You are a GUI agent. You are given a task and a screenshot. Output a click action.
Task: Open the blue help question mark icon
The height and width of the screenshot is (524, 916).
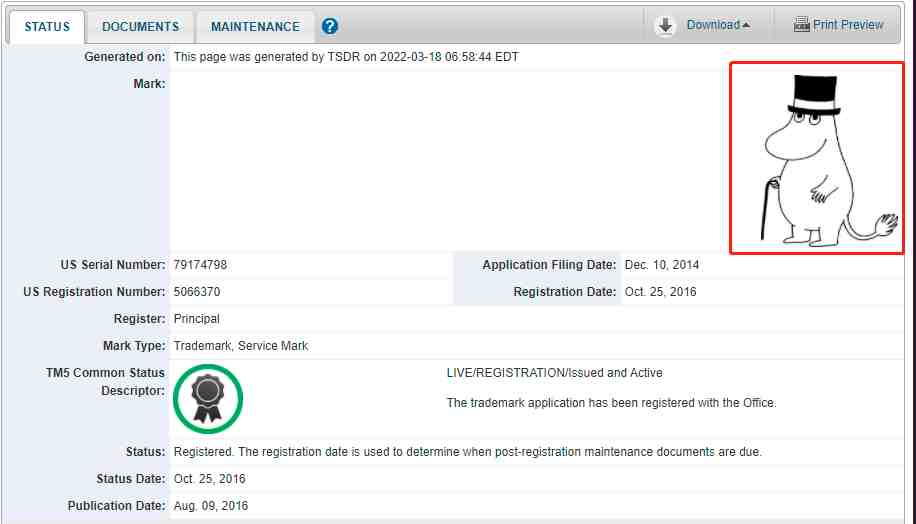point(329,26)
